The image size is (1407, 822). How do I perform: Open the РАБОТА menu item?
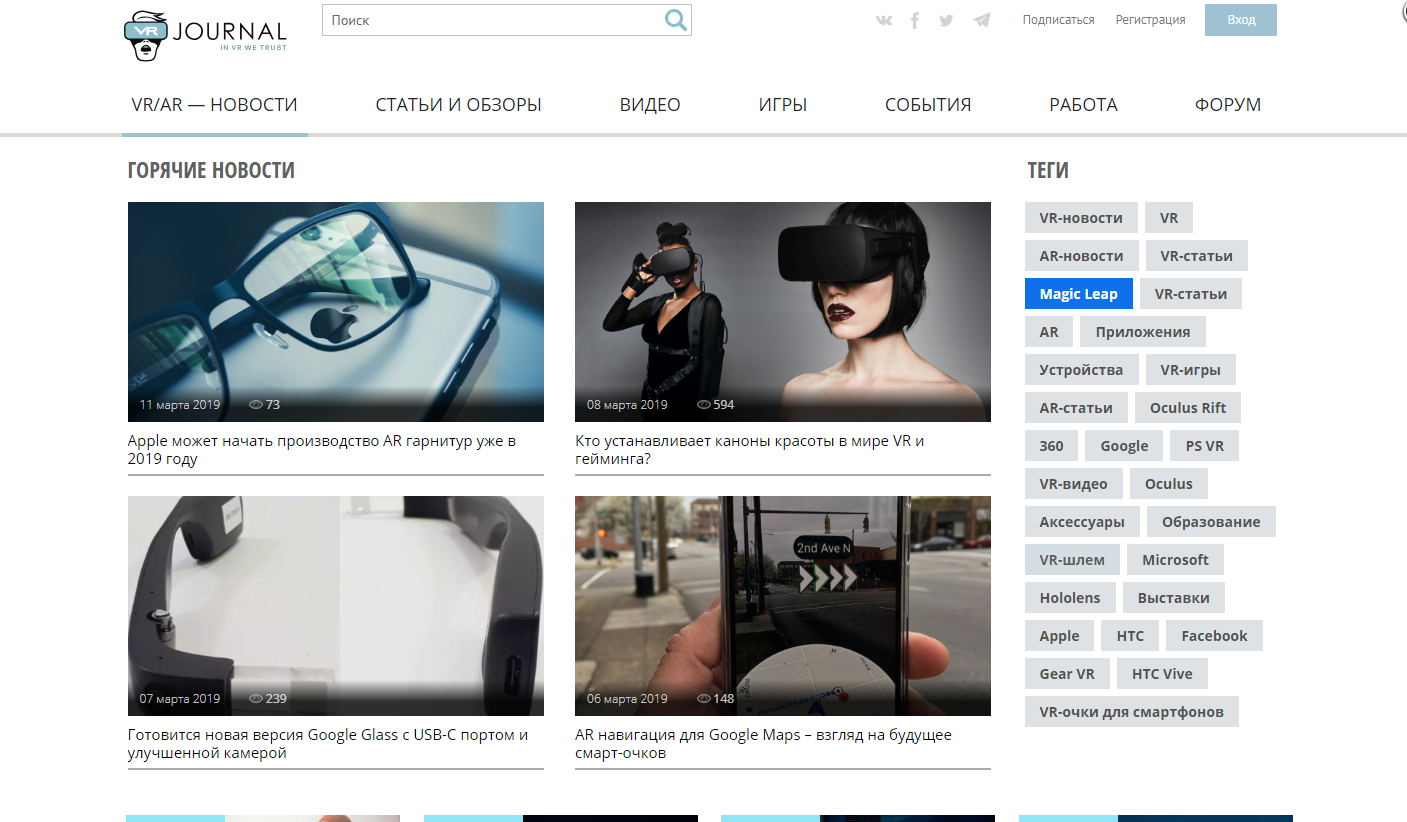[1083, 105]
